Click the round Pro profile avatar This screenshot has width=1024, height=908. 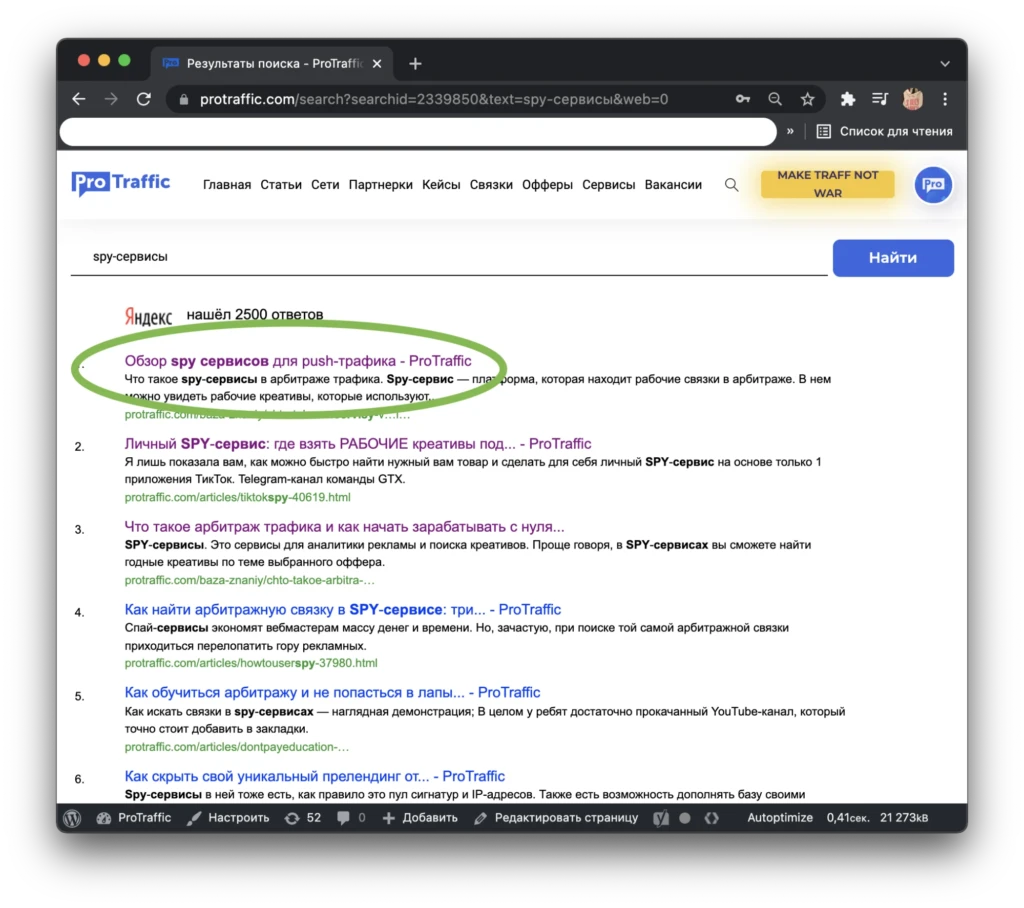tap(933, 185)
